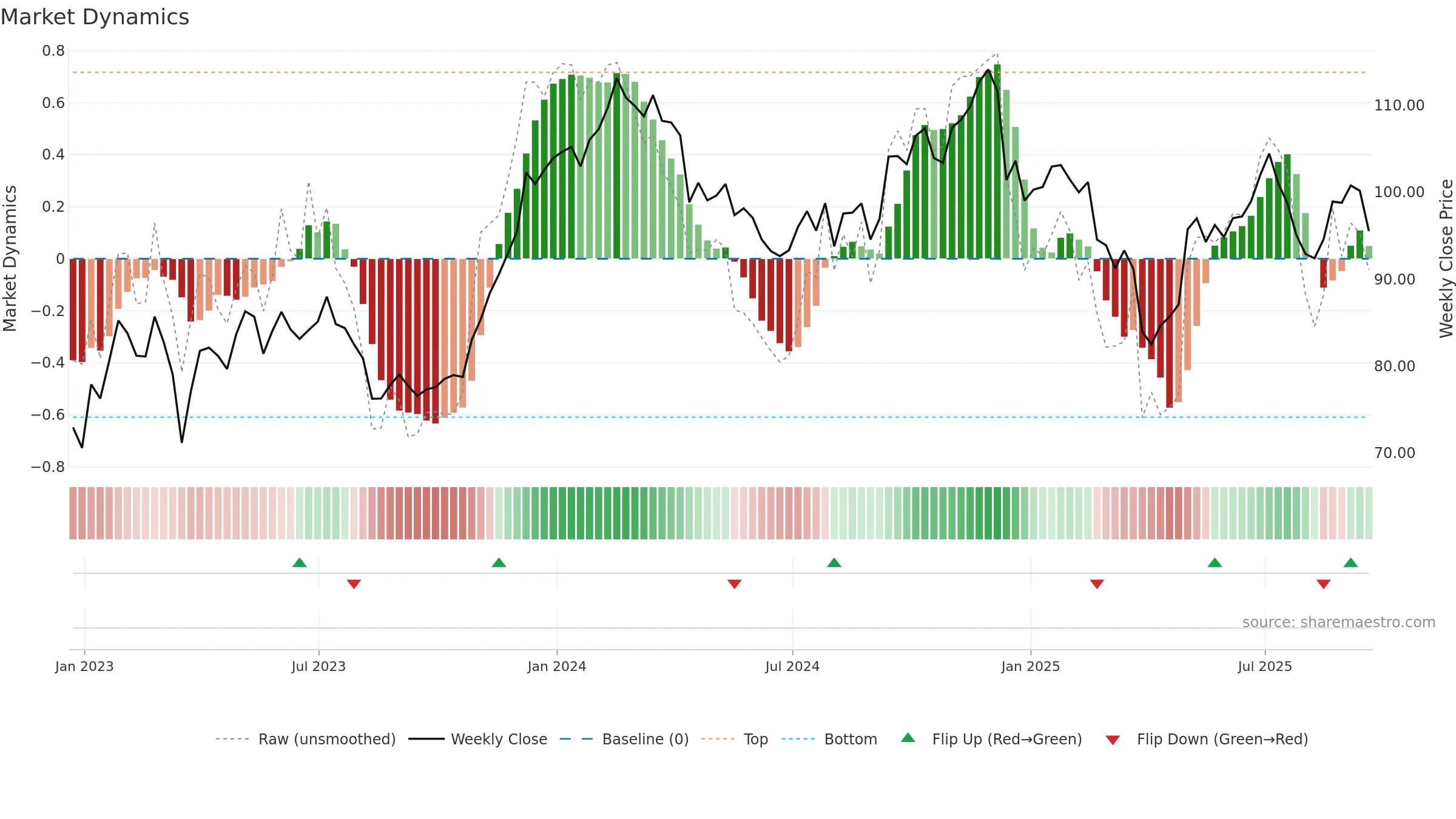Click the tallest green bar near Dec 2024

click(x=997, y=161)
